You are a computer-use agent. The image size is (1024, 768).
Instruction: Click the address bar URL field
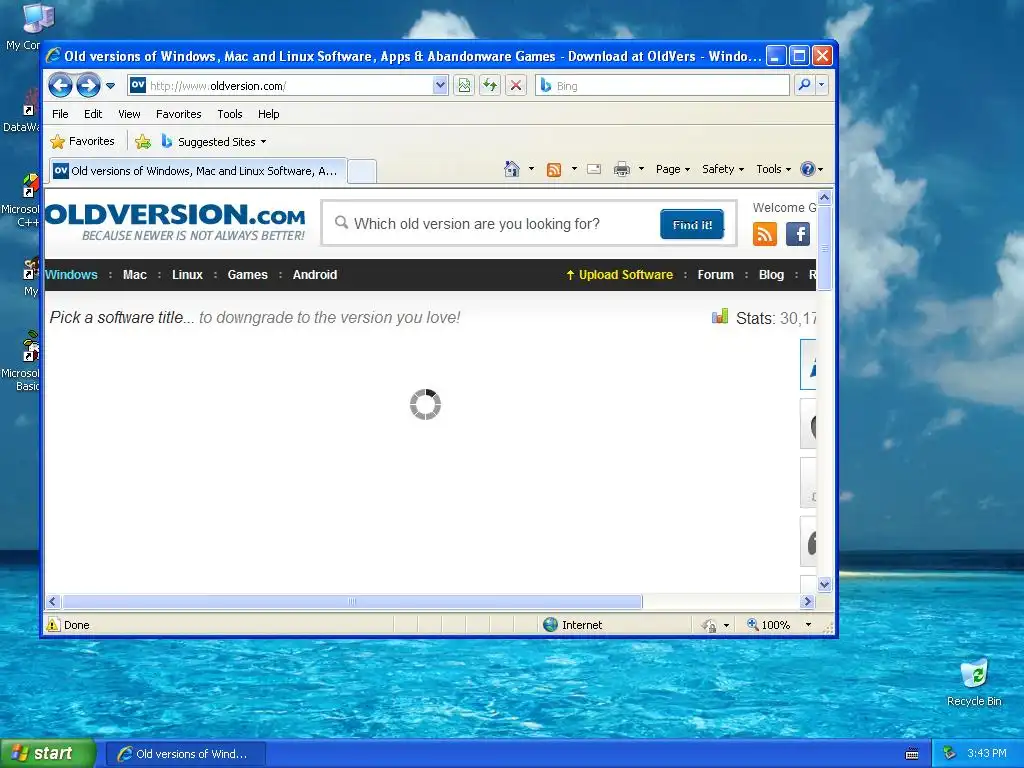click(x=281, y=86)
